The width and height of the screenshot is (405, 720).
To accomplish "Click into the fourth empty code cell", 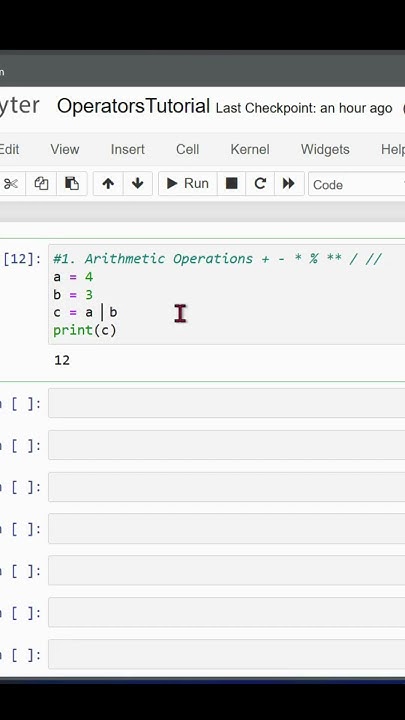I will point(226,529).
